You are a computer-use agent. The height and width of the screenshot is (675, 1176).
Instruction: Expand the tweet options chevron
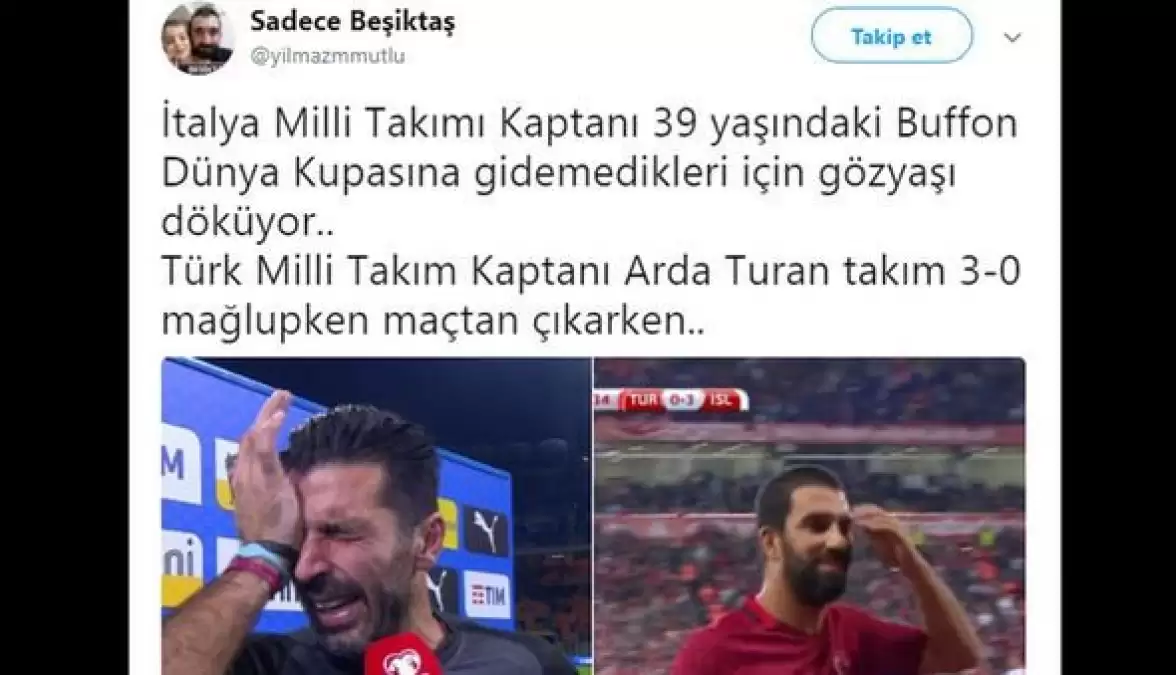1012,37
